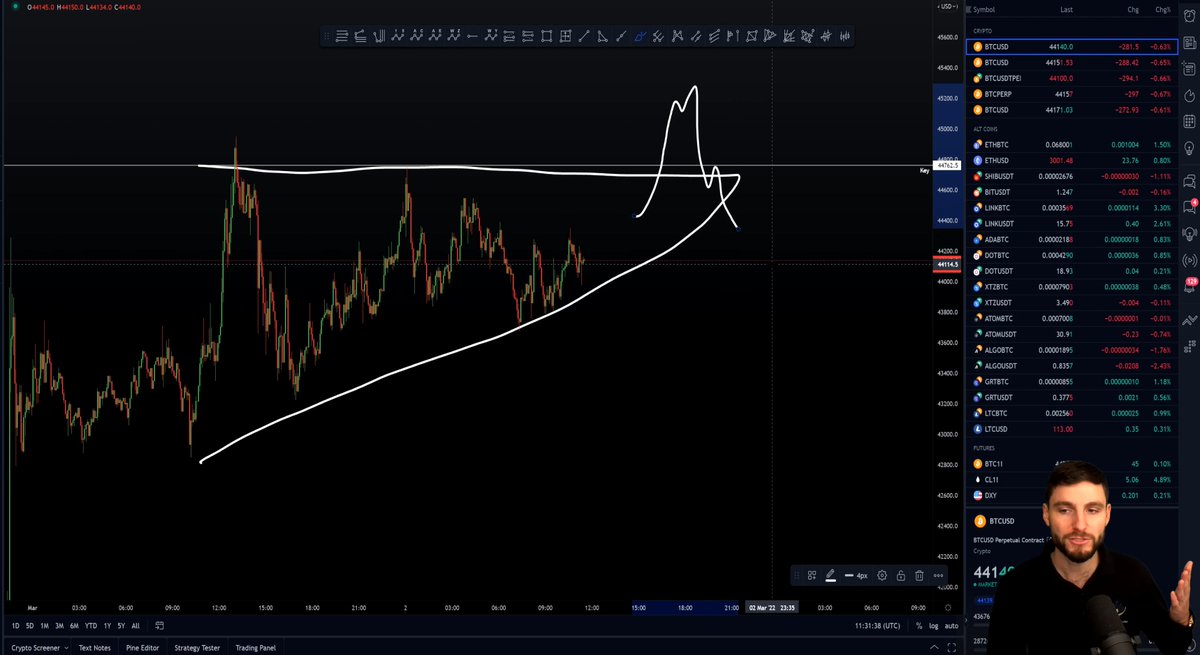Viewport: 1200px width, 655px height.
Task: Lock the drawing using the padlock icon
Action: (900, 575)
